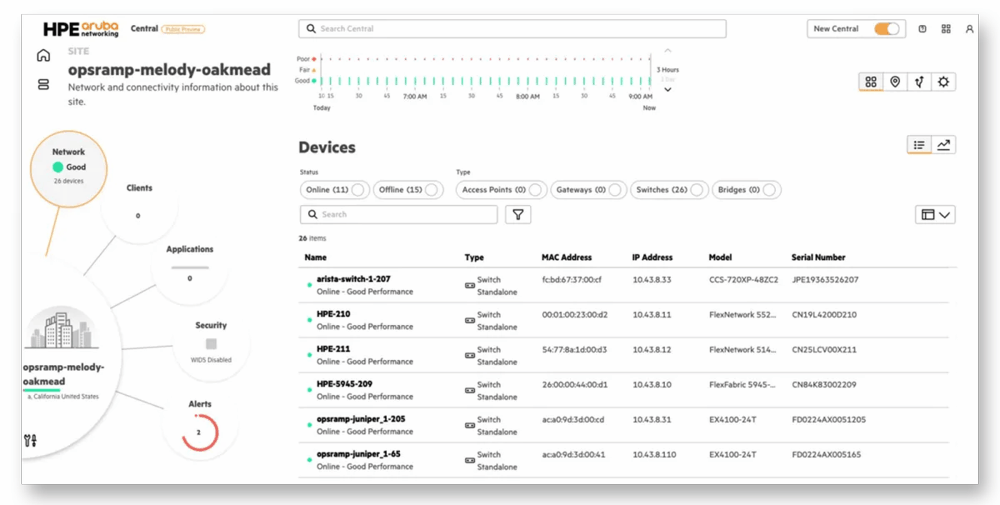Open device opsramp-juniper_1-205
The width and height of the screenshot is (1000, 505).
[361, 420]
